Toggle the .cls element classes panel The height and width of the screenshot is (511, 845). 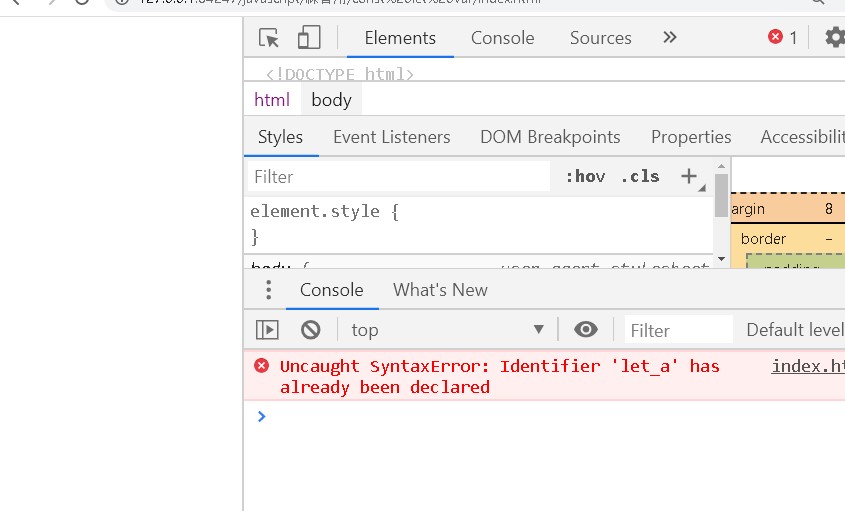pyautogui.click(x=640, y=177)
